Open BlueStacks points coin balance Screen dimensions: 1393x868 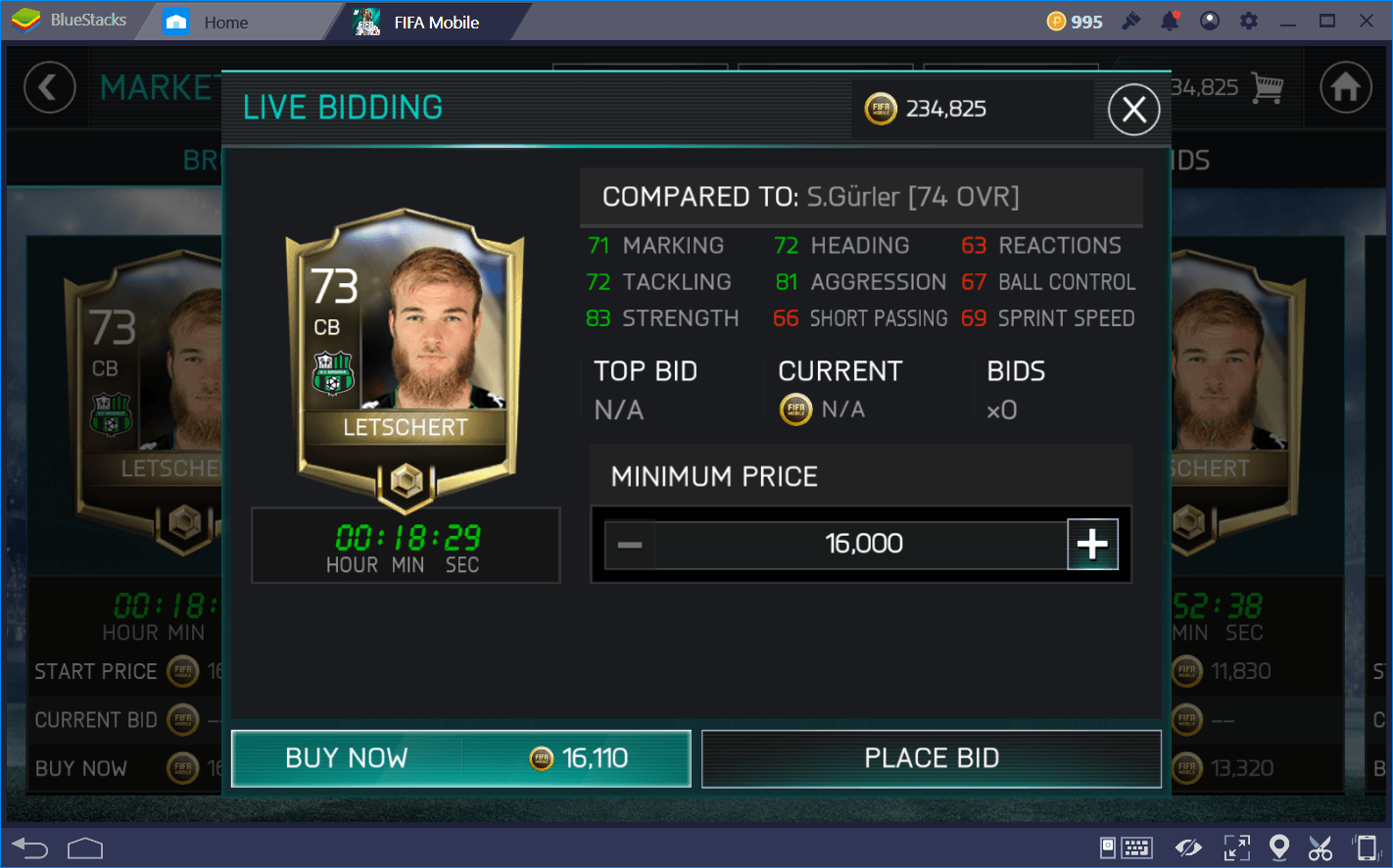click(1075, 22)
